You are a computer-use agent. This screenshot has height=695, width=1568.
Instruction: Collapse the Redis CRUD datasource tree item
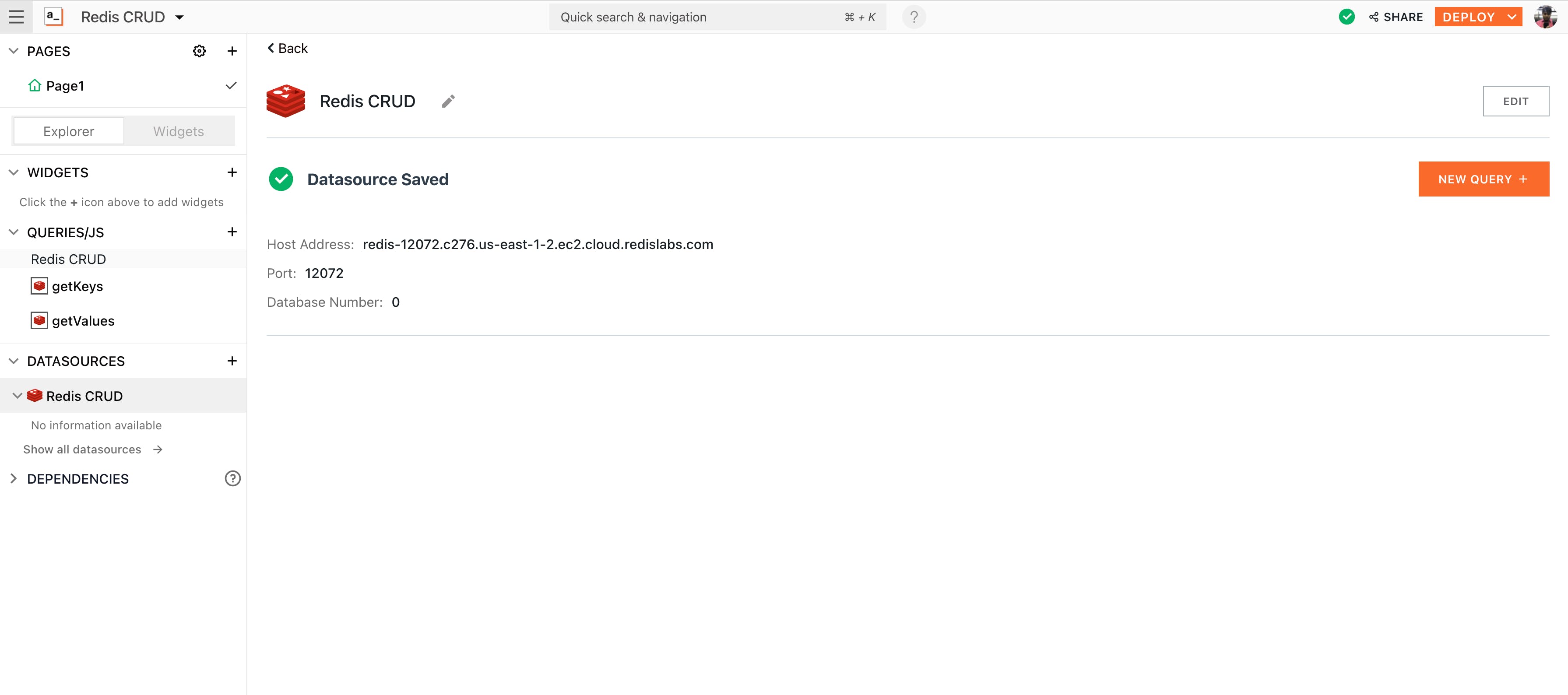point(18,396)
